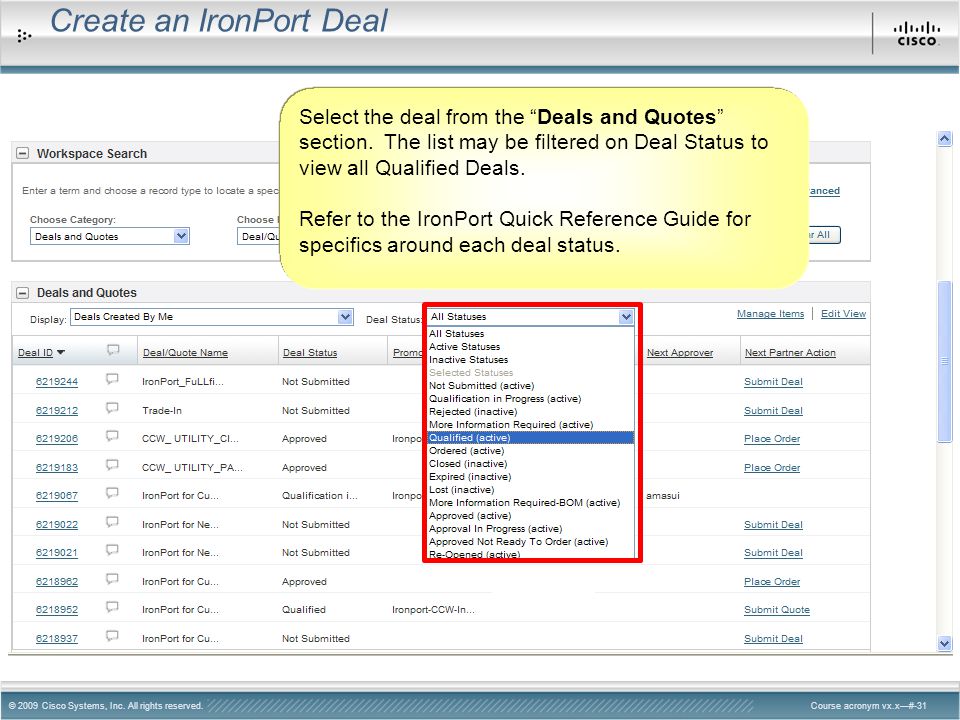Open deal 6218952 link
This screenshot has height=720, width=960.
pos(57,609)
